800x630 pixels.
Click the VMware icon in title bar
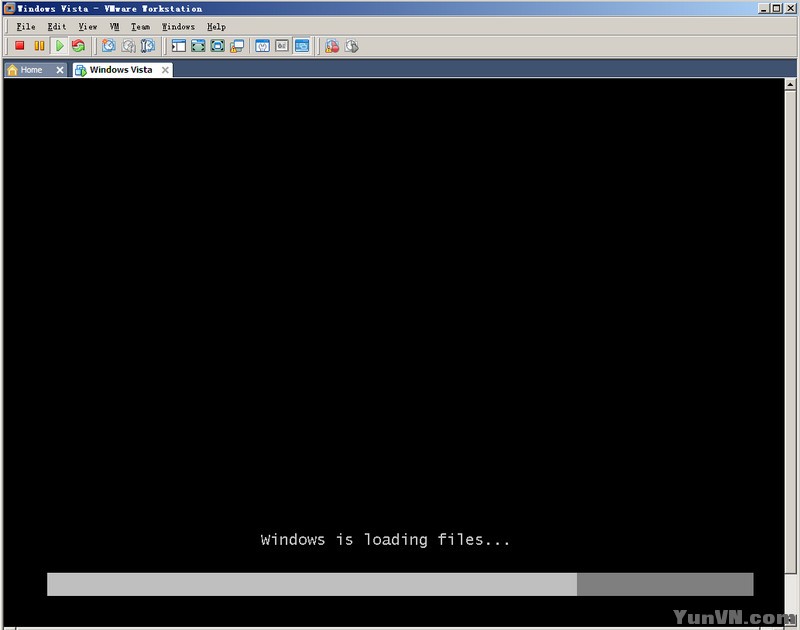point(9,8)
